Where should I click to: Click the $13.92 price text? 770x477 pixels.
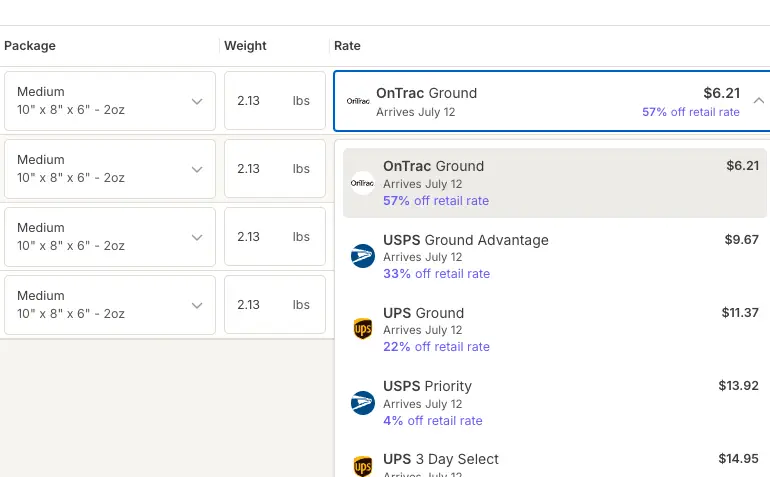click(x=739, y=386)
